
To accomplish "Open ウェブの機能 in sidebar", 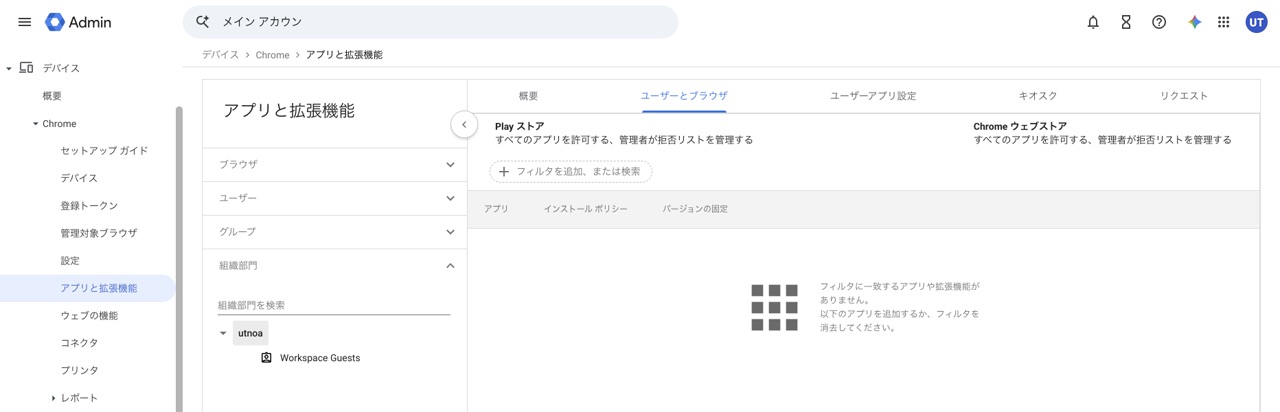I will point(89,316).
